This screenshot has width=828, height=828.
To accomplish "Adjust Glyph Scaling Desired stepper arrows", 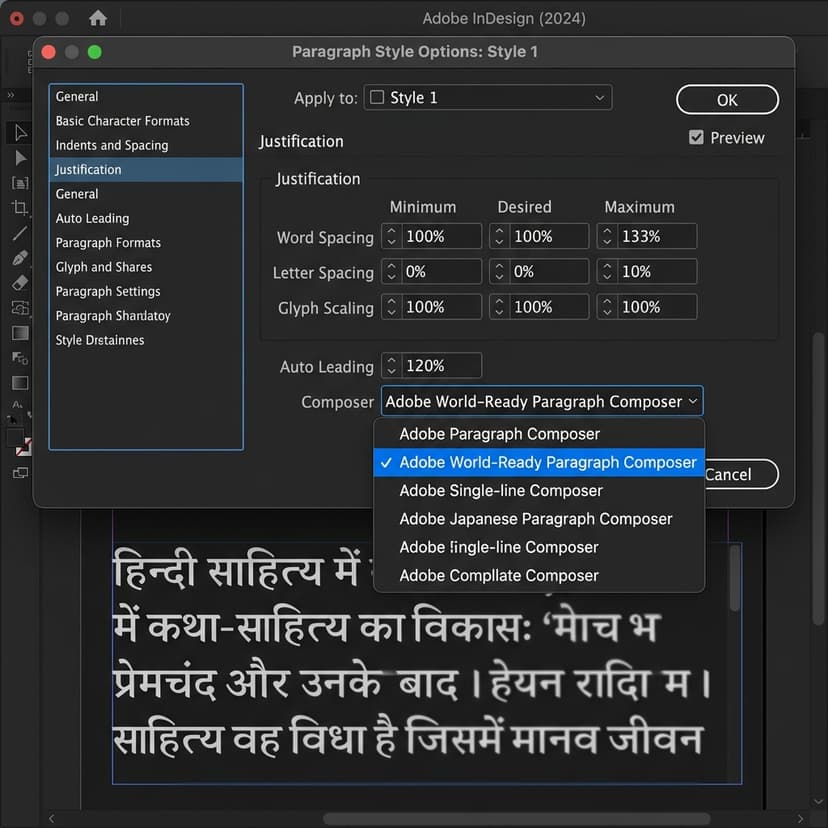I will pos(499,307).
